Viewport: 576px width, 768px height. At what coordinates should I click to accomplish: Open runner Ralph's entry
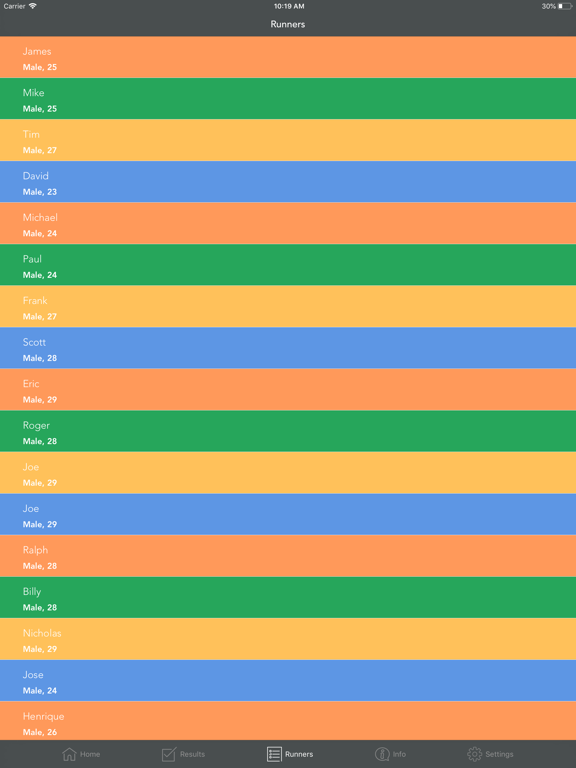coord(288,556)
